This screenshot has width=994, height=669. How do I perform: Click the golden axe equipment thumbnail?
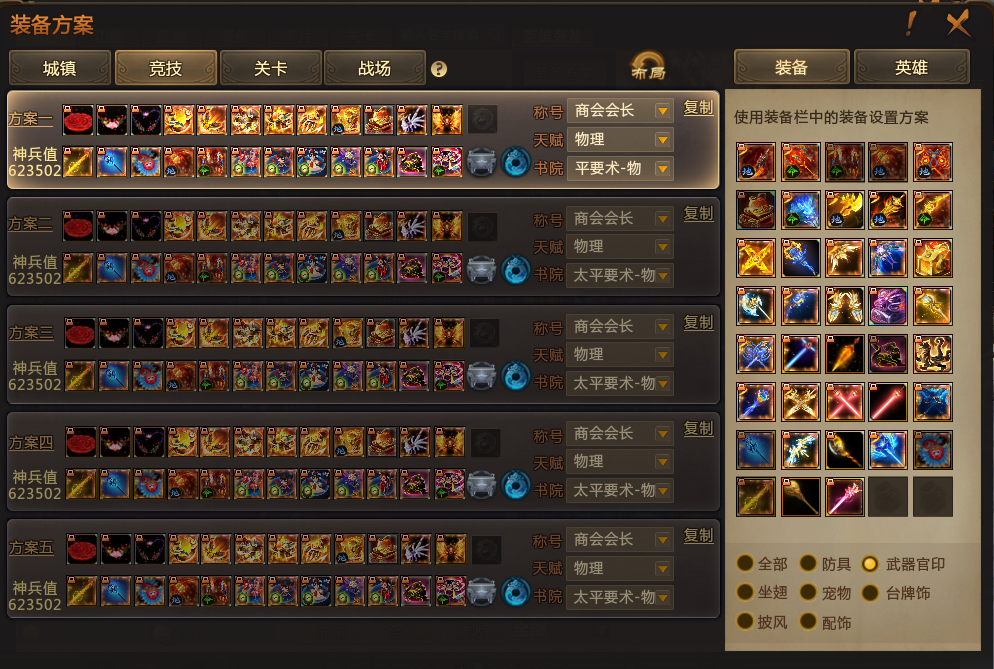pos(844,210)
